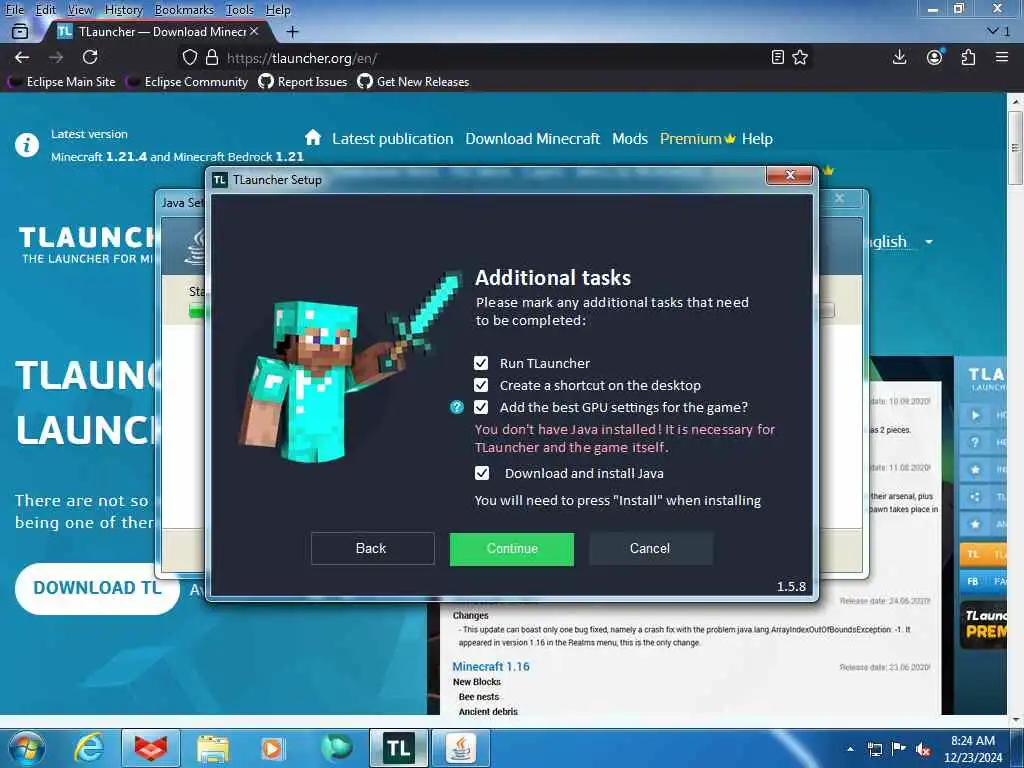Cancel the TLauncher Setup dialog

(x=650, y=549)
